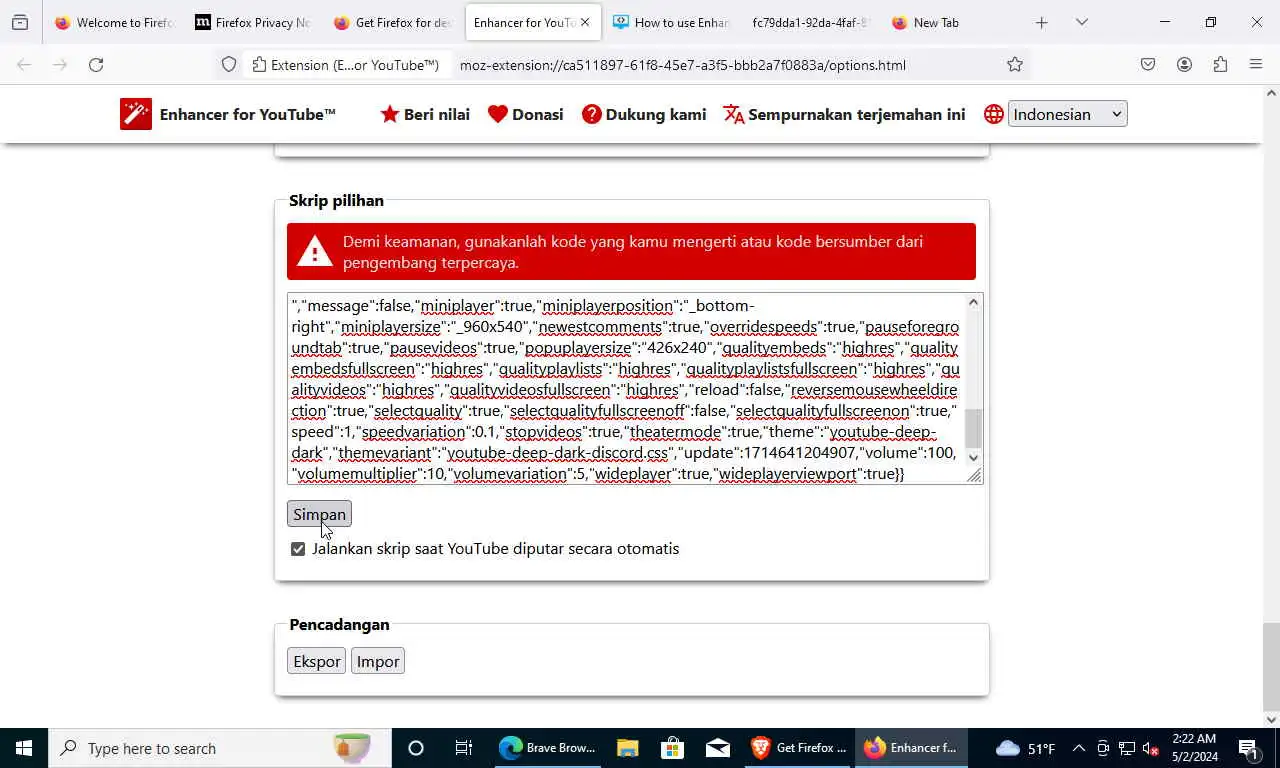Open Edge Brave Browser taskbar item
Screen dimensions: 1280x768
tap(548, 748)
